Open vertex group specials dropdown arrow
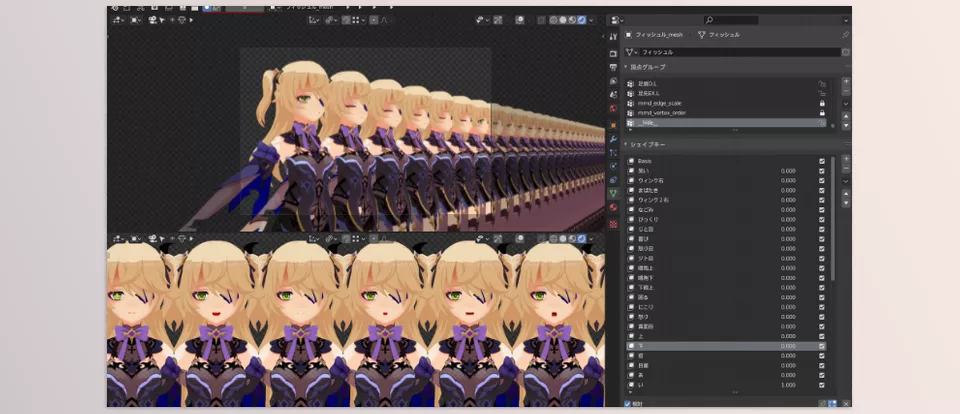 (846, 104)
